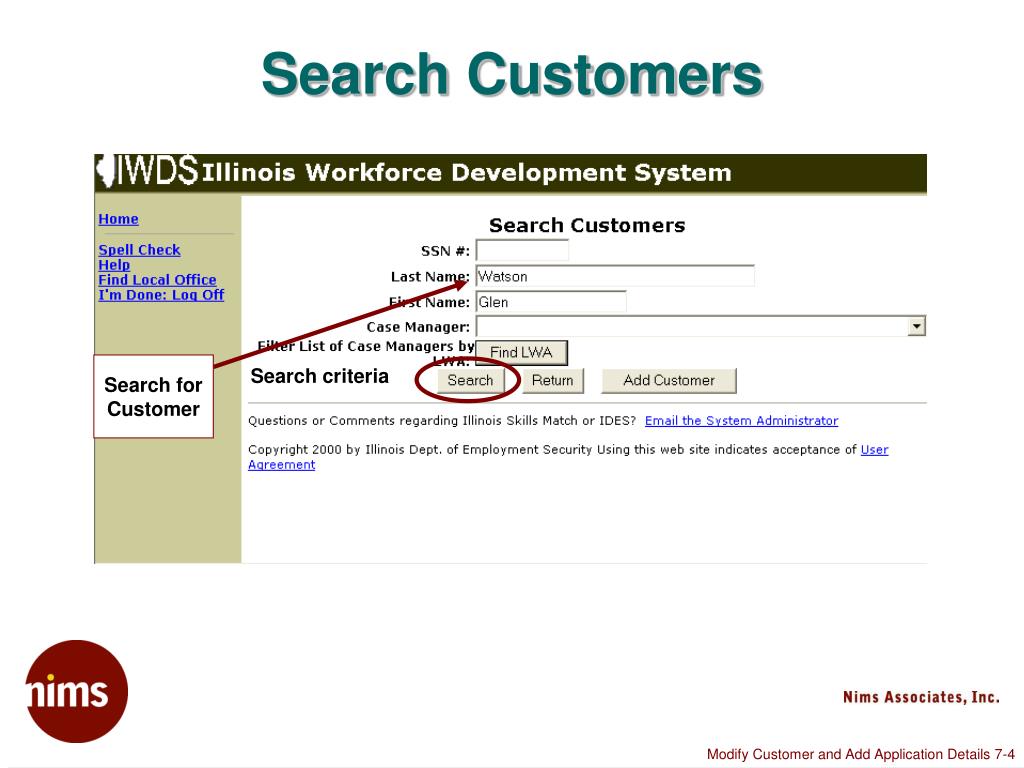Focus the SSN # input field
Screen dimensions: 1024x768
pos(522,251)
